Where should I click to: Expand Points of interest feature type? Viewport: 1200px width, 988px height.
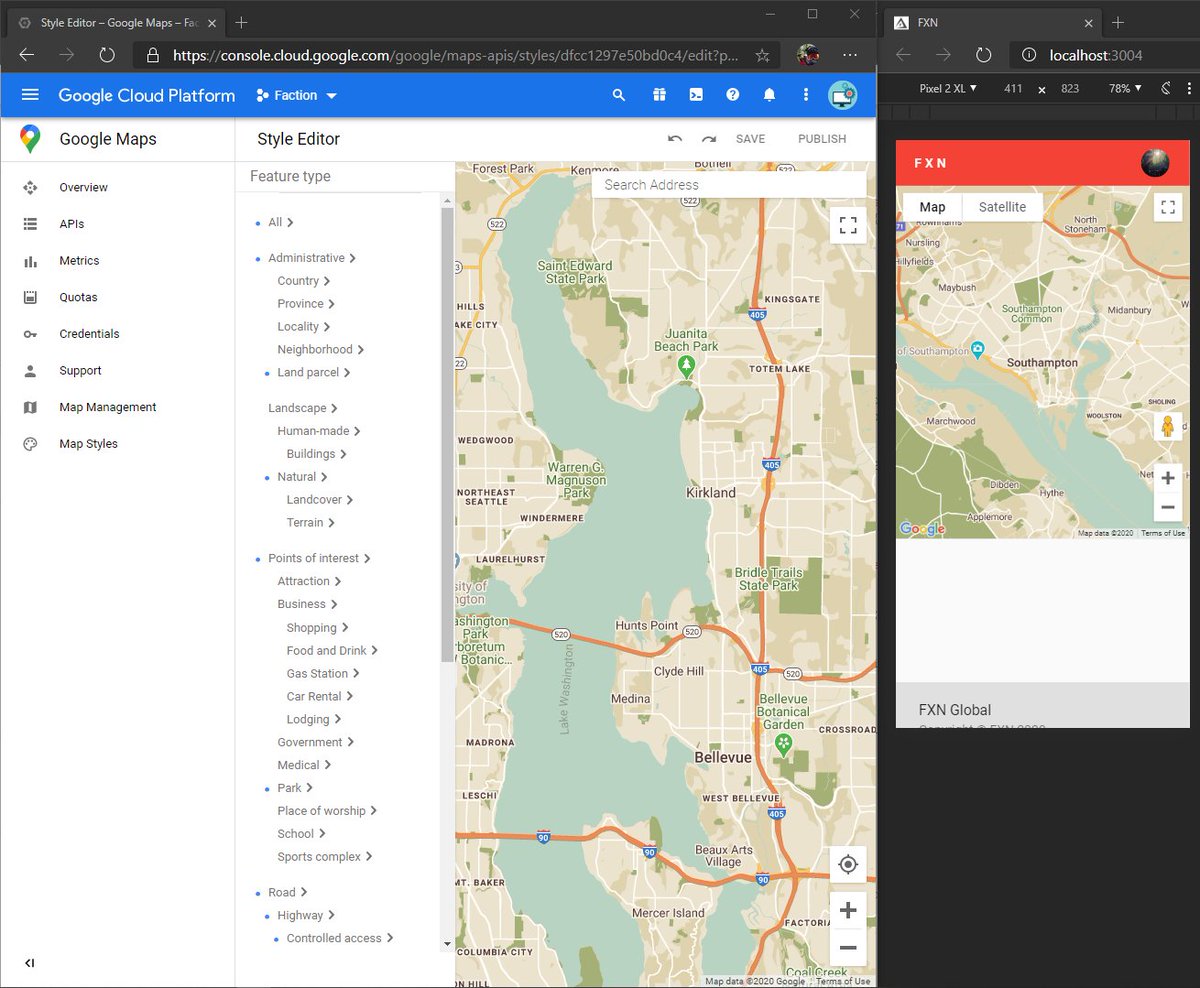pyautogui.click(x=319, y=558)
